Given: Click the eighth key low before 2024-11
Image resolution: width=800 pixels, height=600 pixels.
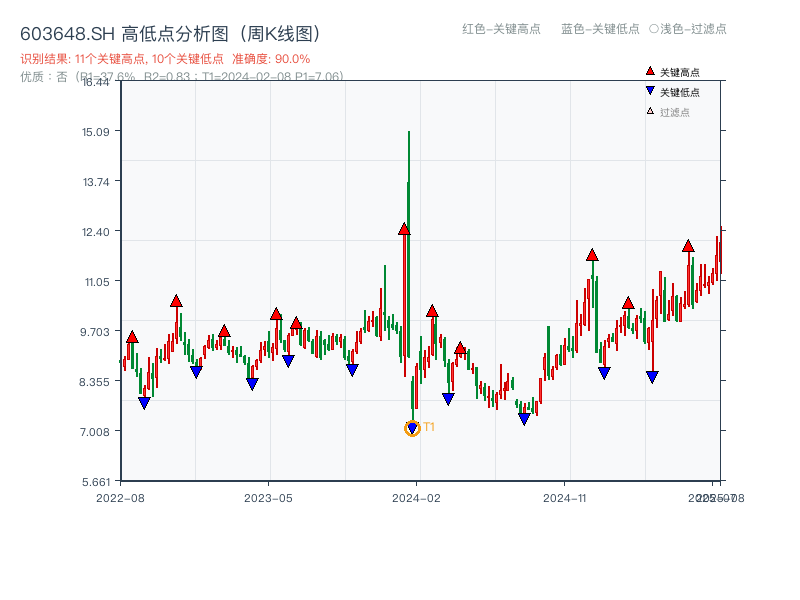Looking at the screenshot, I should [x=524, y=419].
